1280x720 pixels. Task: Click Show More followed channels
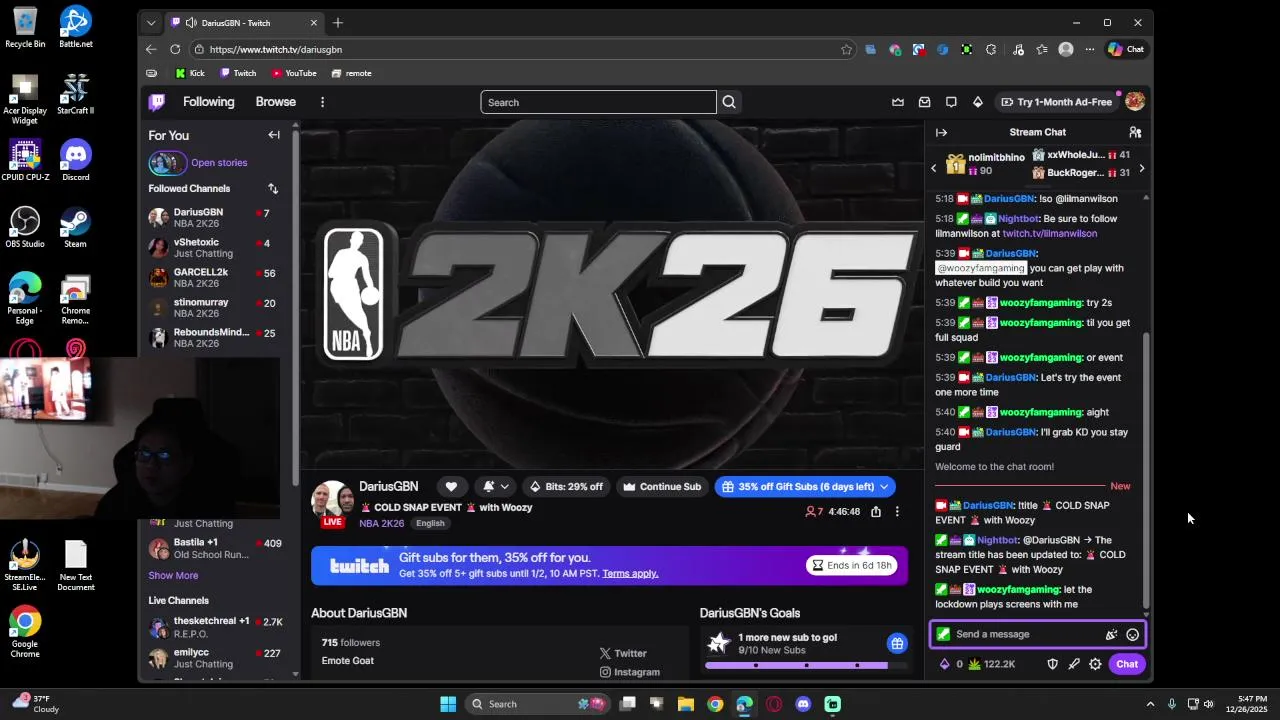173,576
